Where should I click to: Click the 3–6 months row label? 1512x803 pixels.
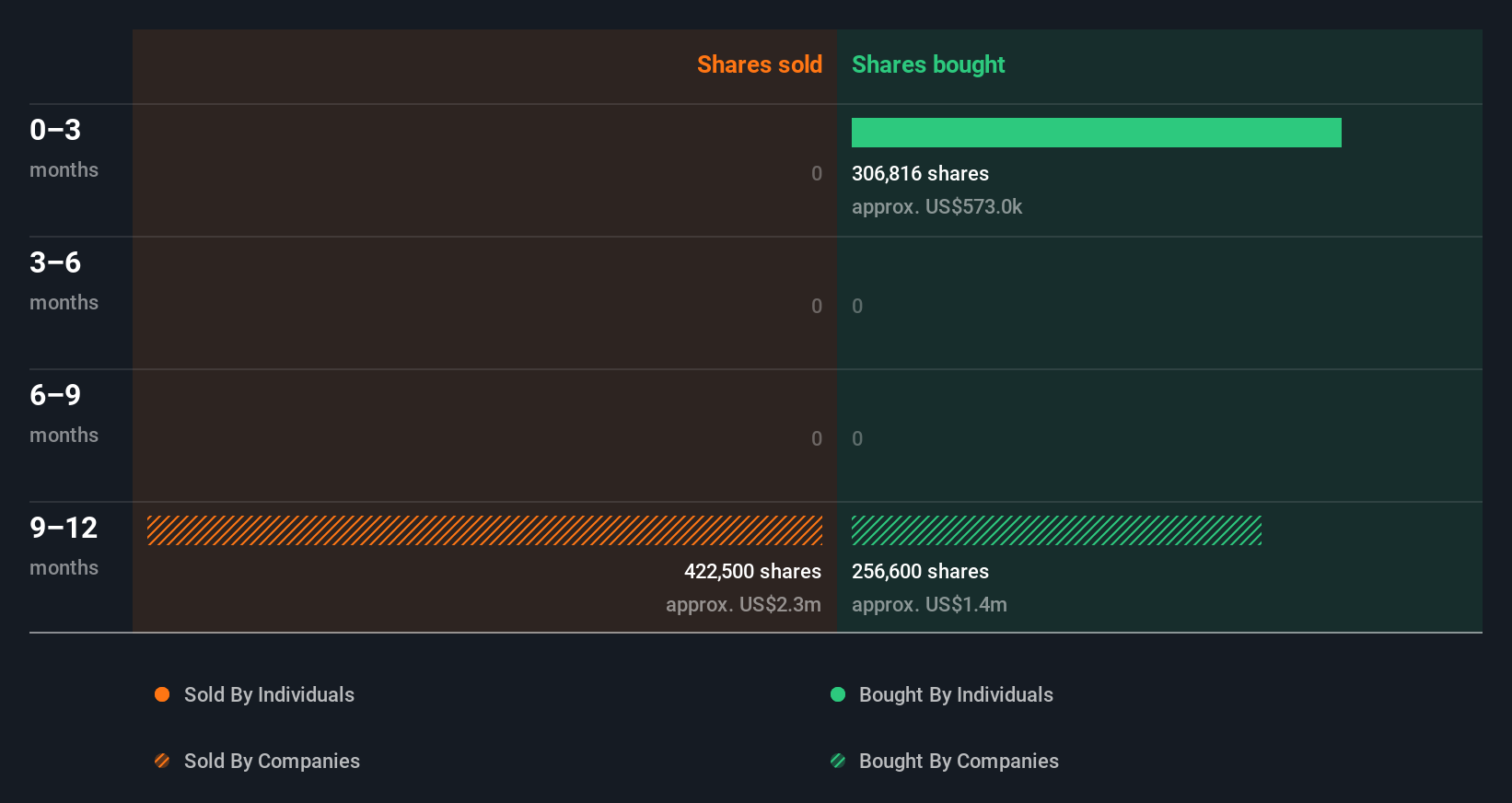(x=64, y=281)
